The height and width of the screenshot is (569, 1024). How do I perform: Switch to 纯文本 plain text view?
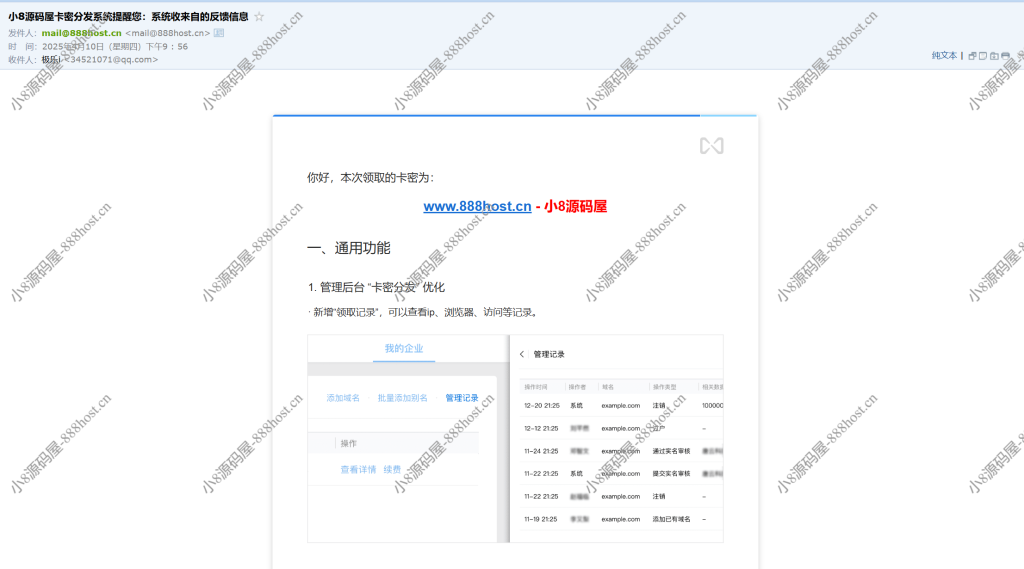pos(944,56)
